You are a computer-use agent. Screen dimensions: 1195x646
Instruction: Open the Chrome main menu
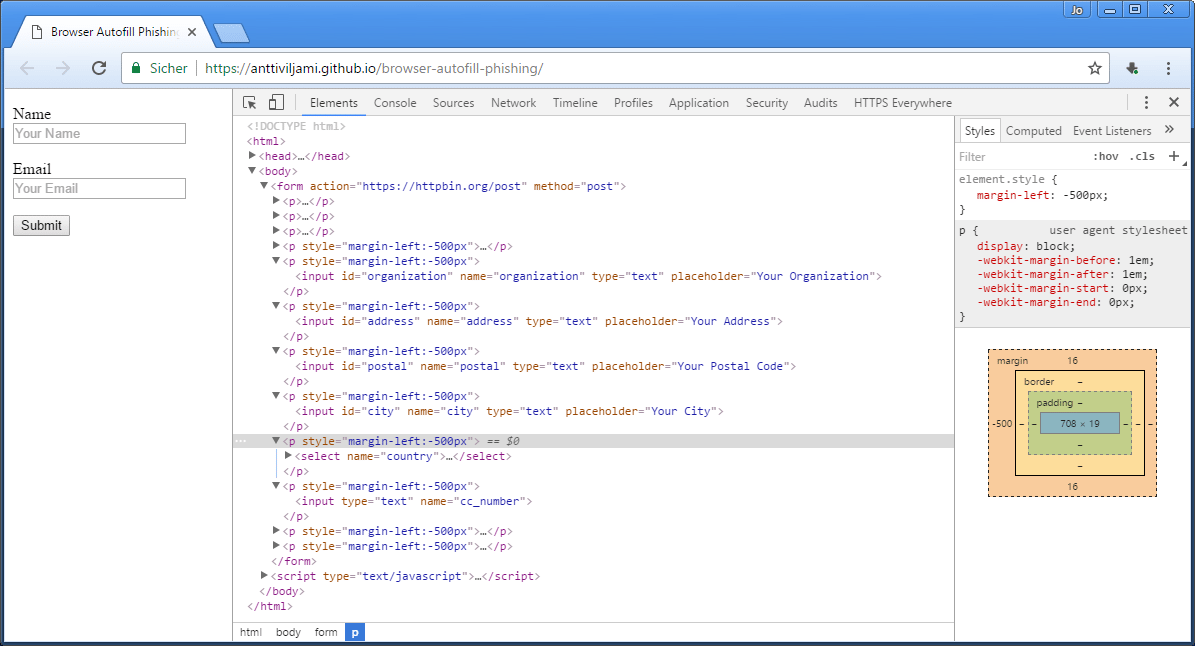[x=1168, y=69]
